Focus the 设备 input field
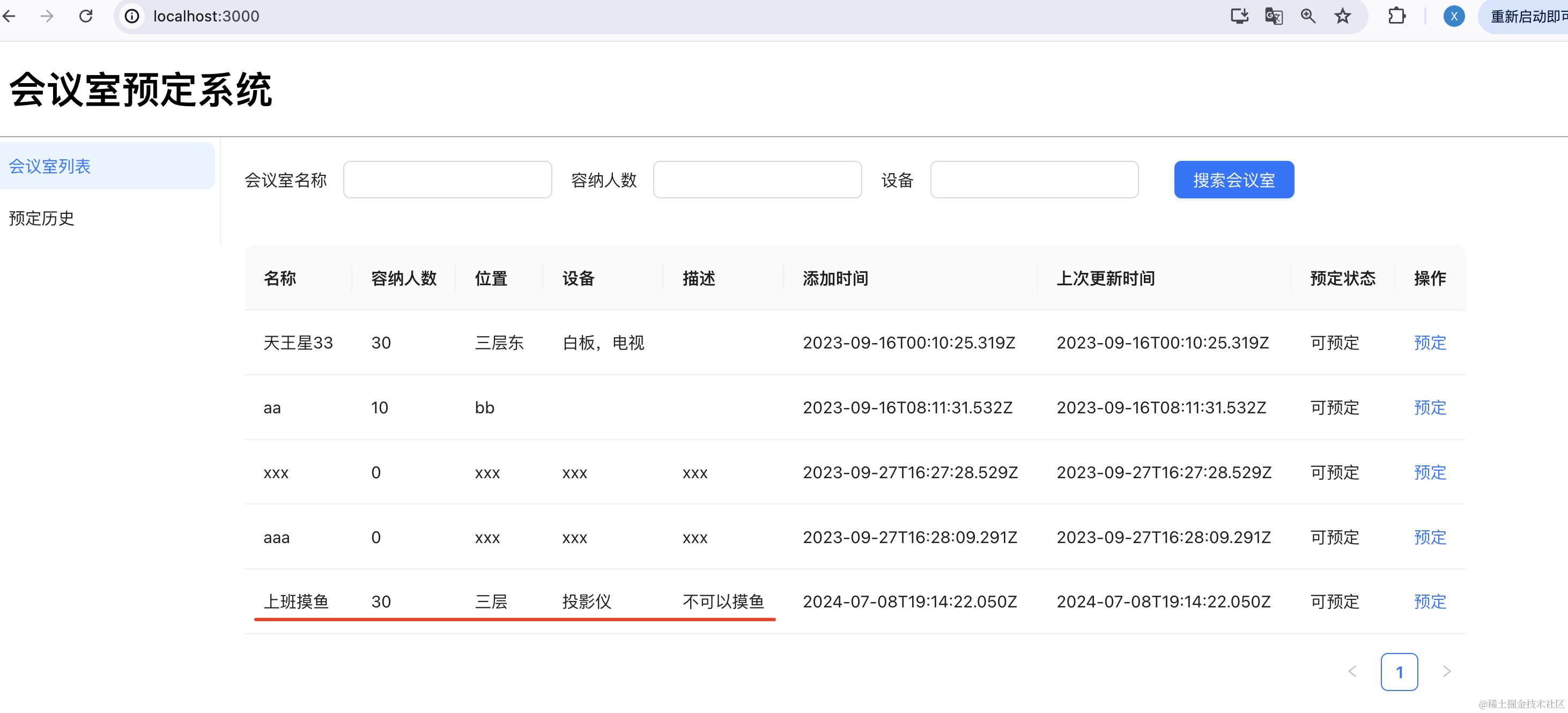 [1033, 180]
